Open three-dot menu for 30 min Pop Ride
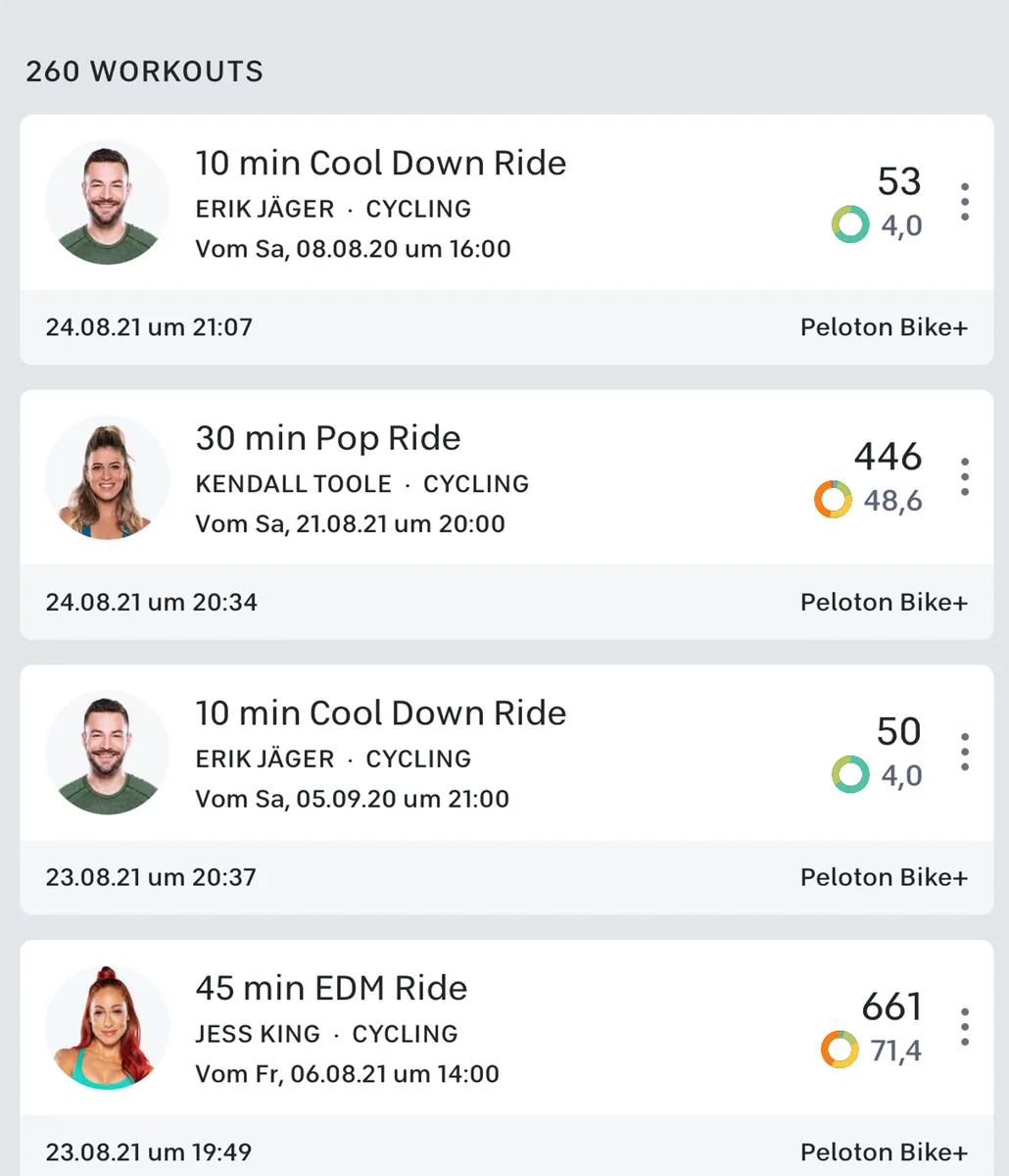The image size is (1009, 1176). [x=965, y=476]
